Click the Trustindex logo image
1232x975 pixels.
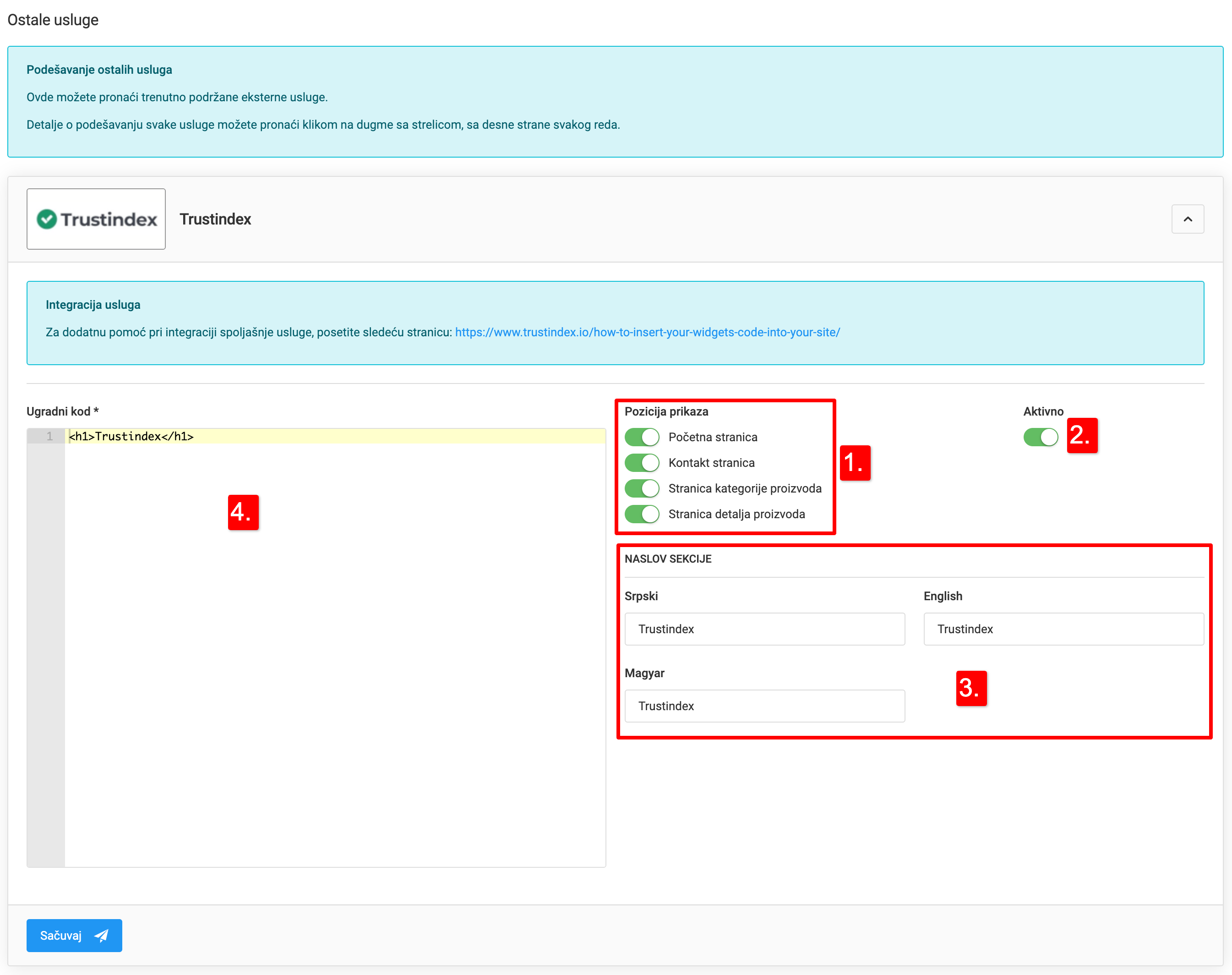coord(96,219)
